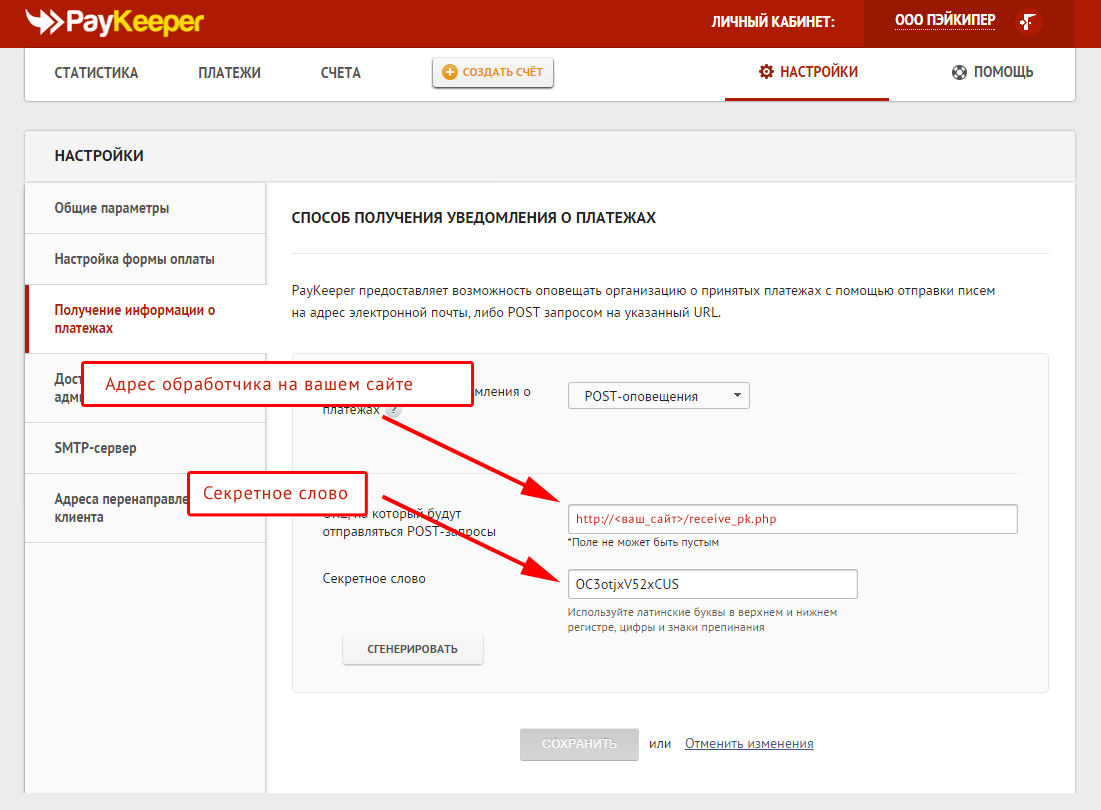Click the POST request URL field
Screen dimensions: 1101x810
point(792,519)
